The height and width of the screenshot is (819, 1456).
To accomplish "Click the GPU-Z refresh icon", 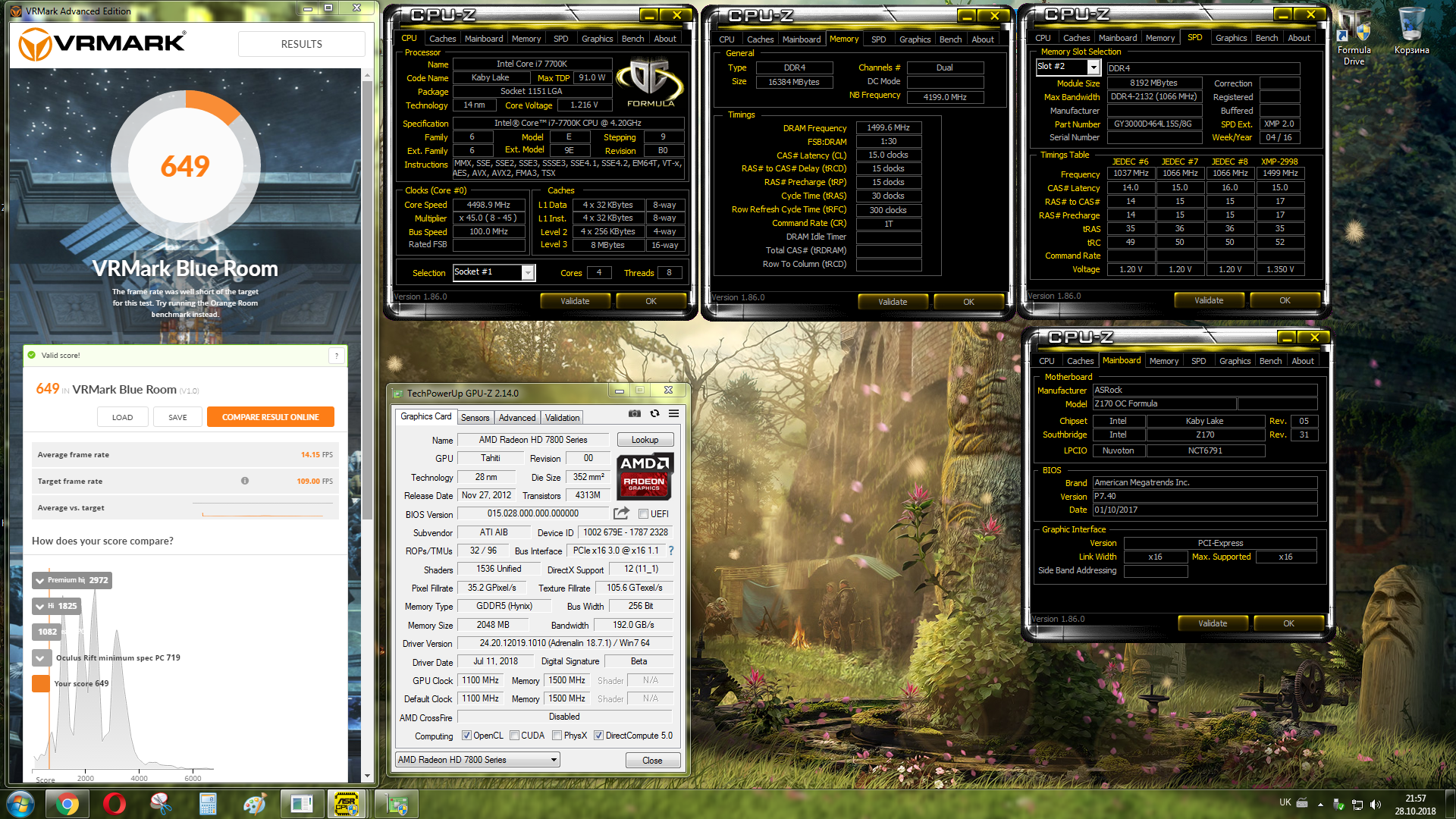I will 654,413.
